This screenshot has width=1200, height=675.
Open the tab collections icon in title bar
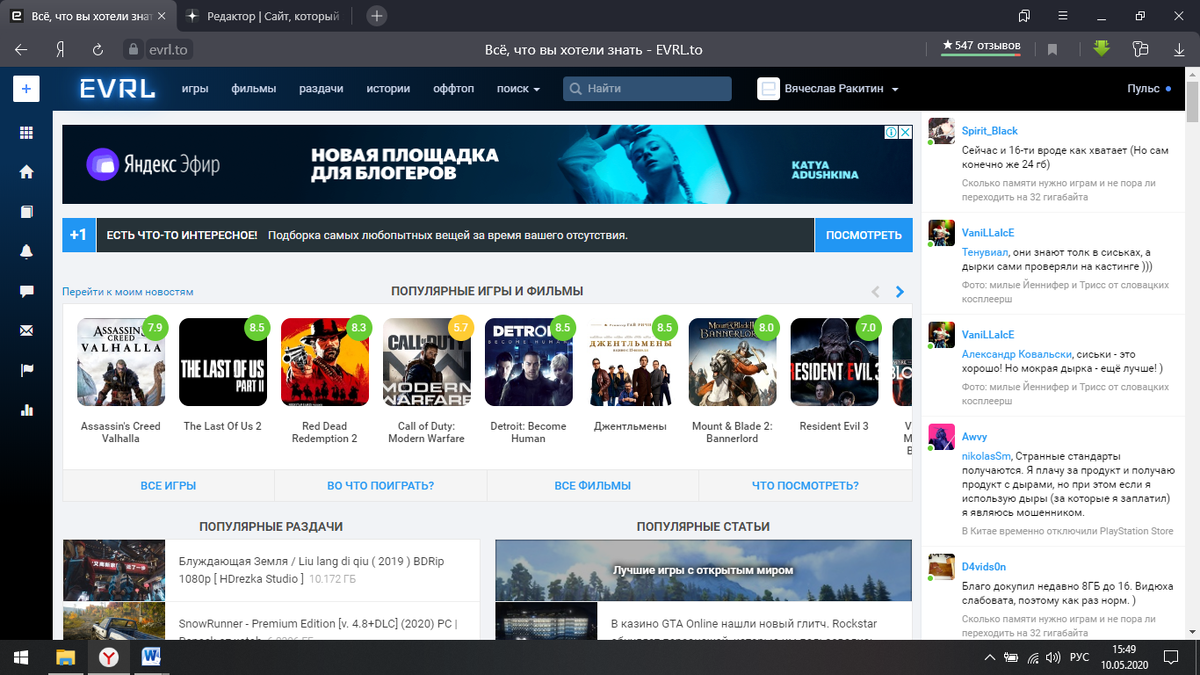(1024, 16)
